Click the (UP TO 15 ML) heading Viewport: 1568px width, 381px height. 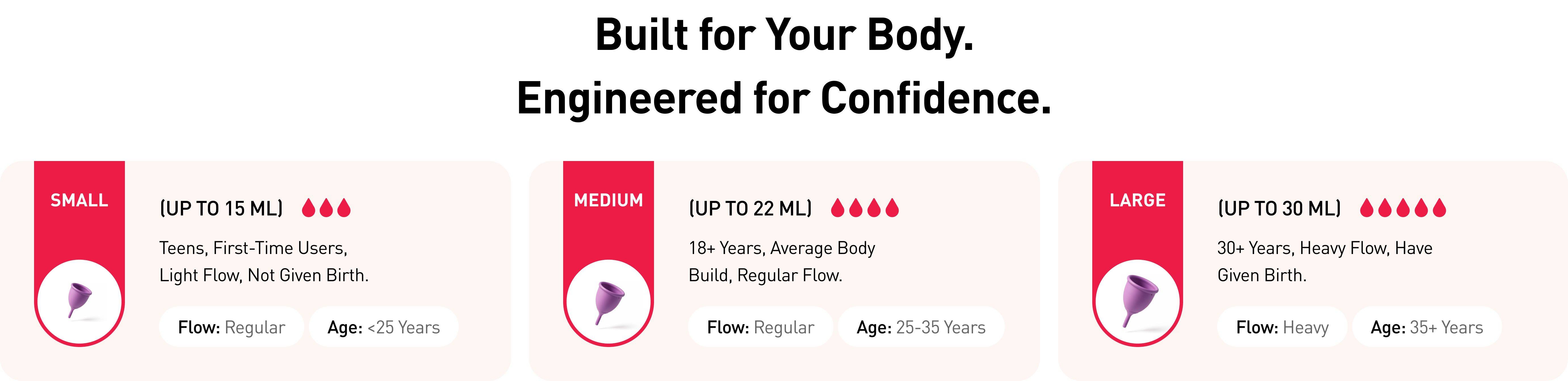[x=221, y=208]
